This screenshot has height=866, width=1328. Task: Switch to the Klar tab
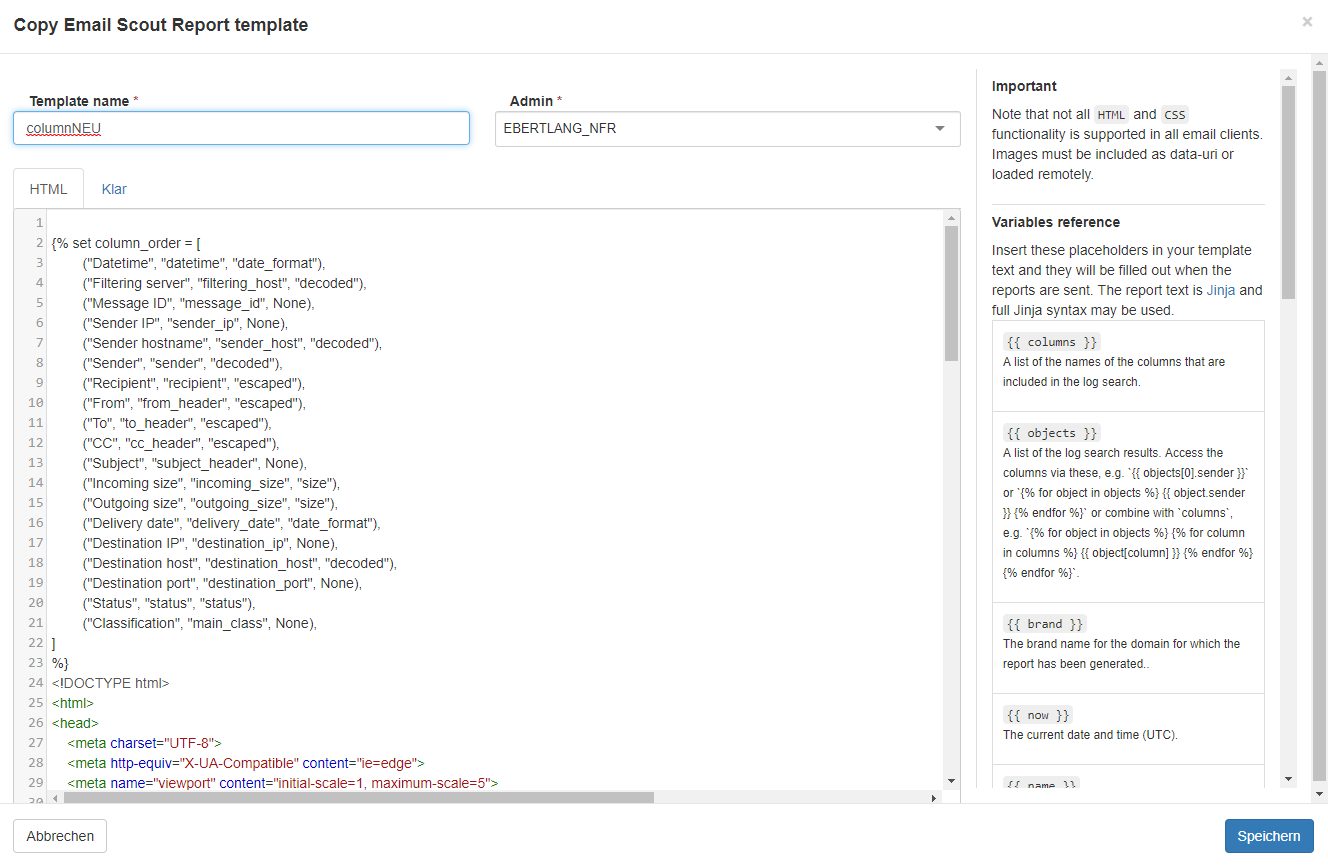point(114,189)
